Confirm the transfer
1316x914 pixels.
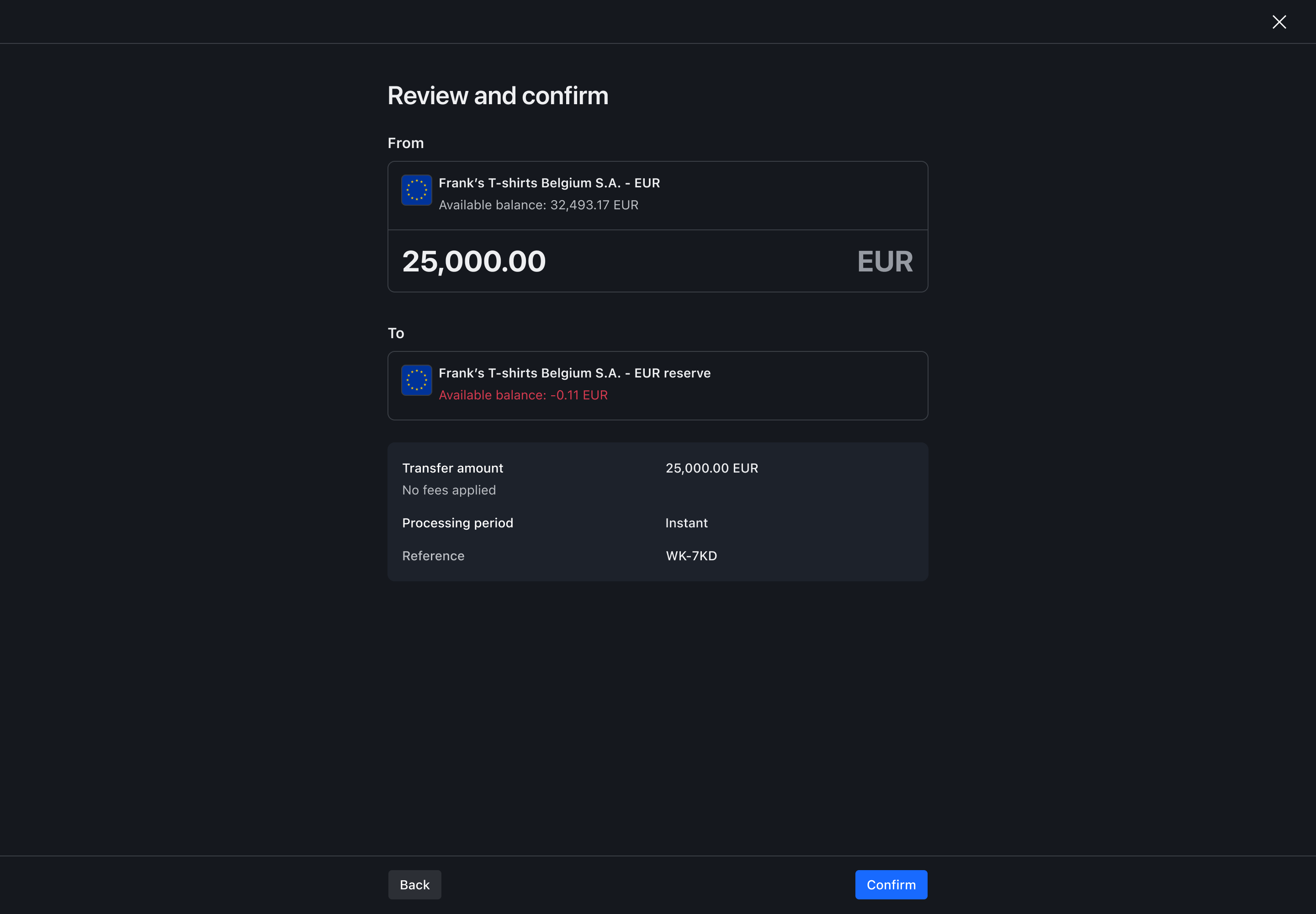(x=891, y=884)
